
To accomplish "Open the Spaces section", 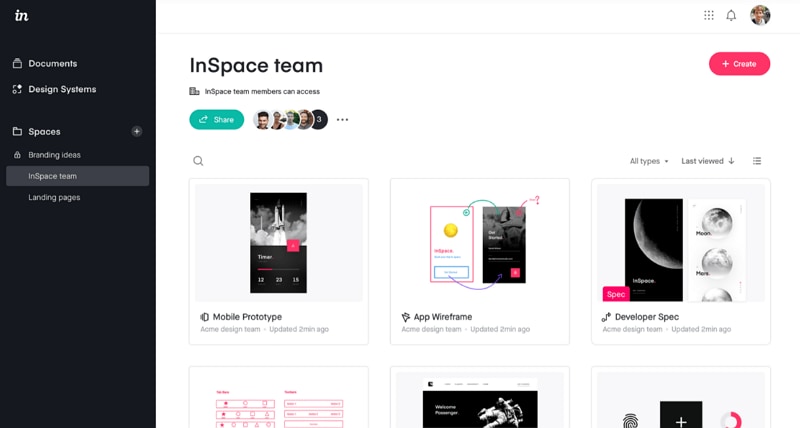I will coord(44,132).
